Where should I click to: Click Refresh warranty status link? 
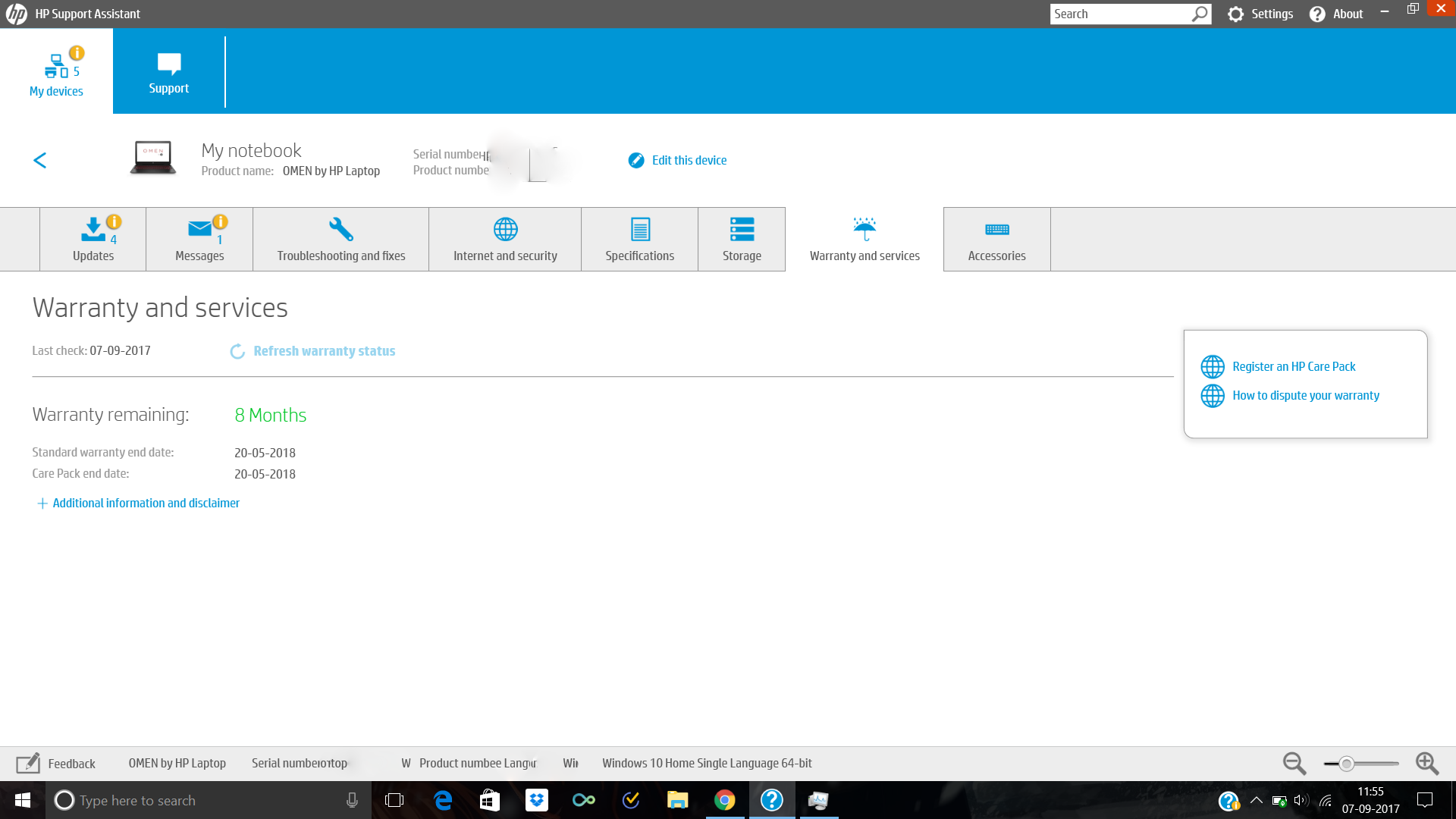point(324,351)
